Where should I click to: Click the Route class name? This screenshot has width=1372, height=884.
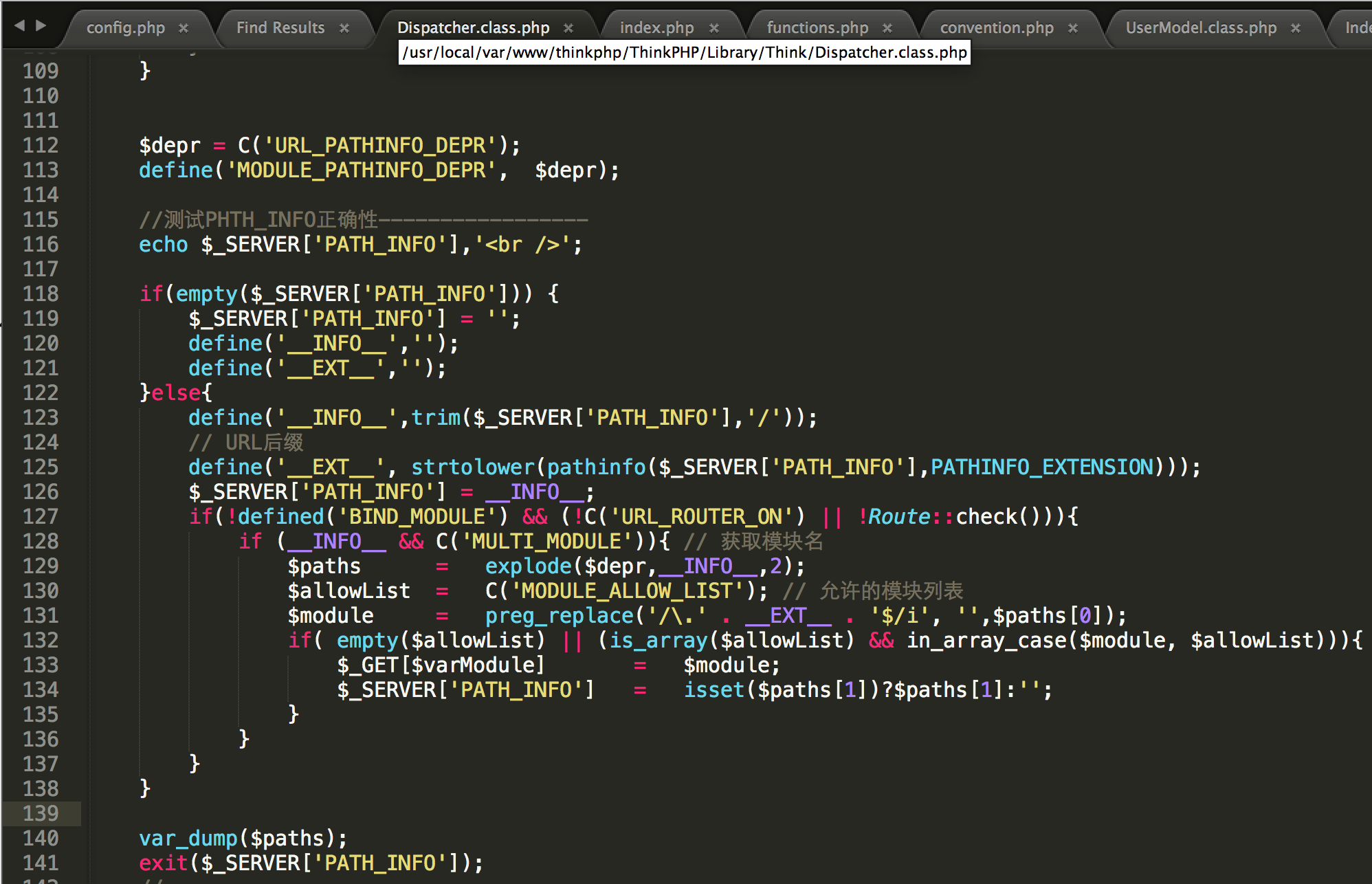[x=900, y=516]
